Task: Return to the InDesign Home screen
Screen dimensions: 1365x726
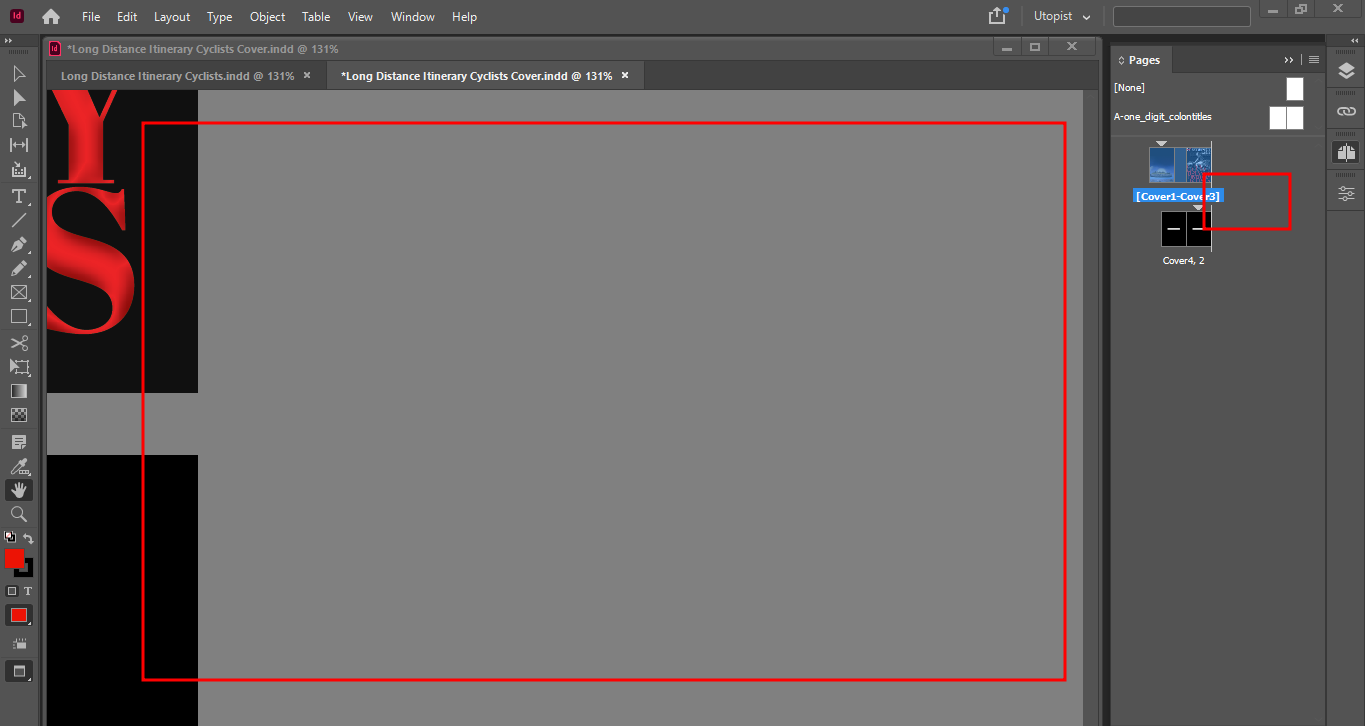Action: pos(50,16)
